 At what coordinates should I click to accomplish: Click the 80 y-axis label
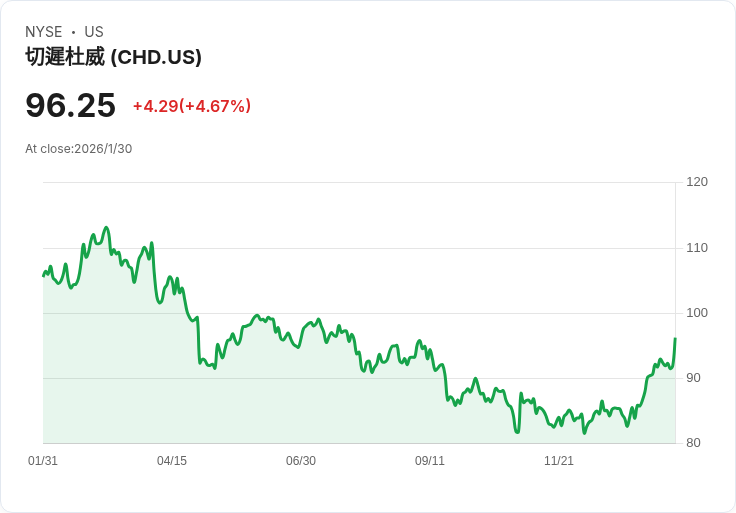coord(694,443)
